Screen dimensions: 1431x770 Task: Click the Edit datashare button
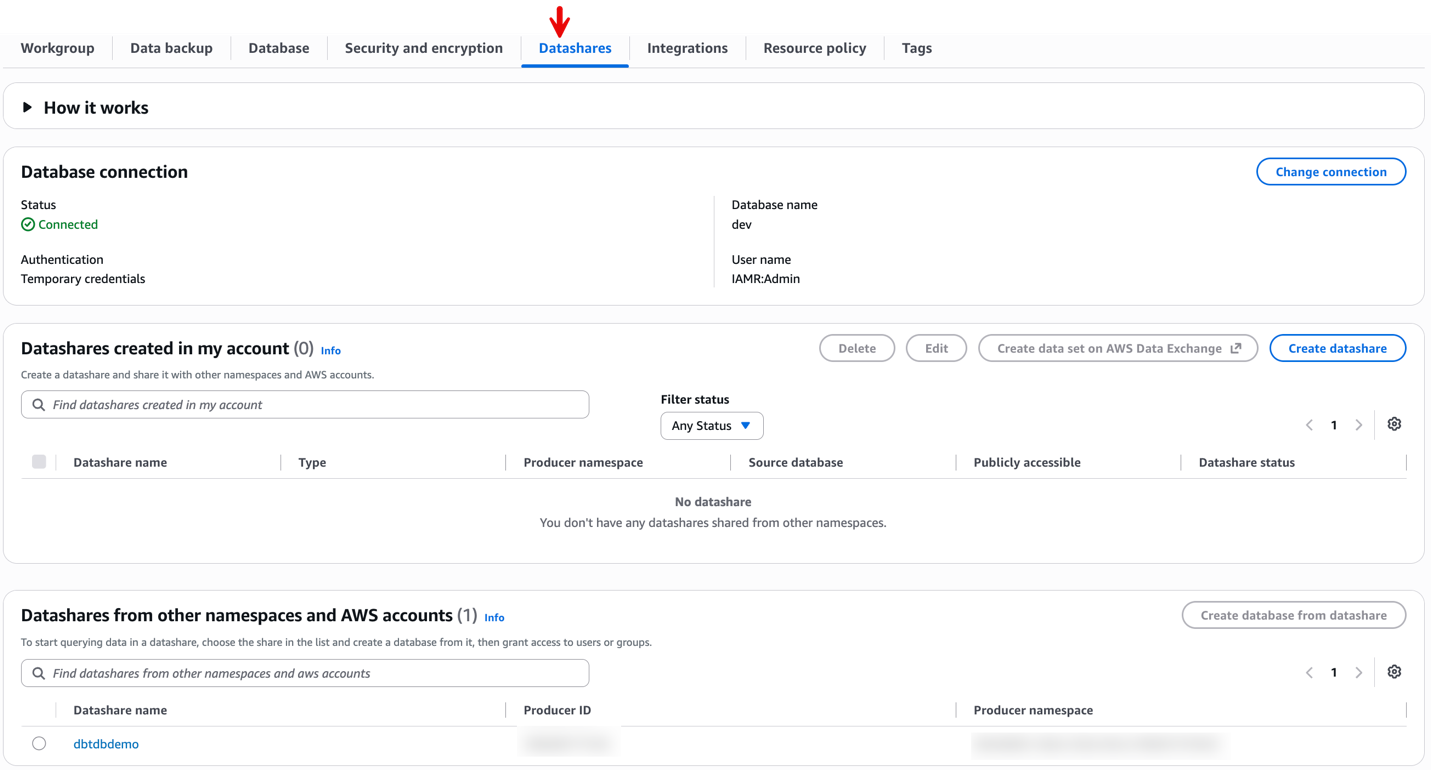[936, 348]
